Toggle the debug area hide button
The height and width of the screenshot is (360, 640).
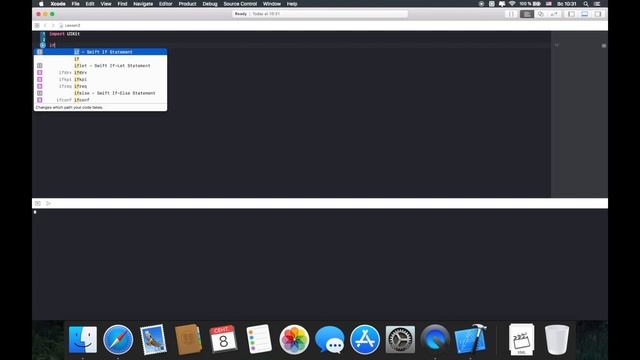point(38,203)
